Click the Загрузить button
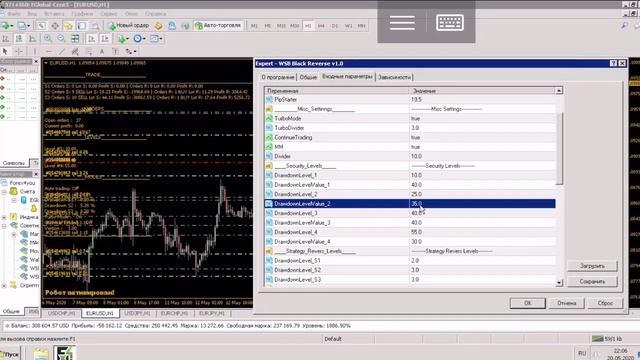 pyautogui.click(x=592, y=266)
